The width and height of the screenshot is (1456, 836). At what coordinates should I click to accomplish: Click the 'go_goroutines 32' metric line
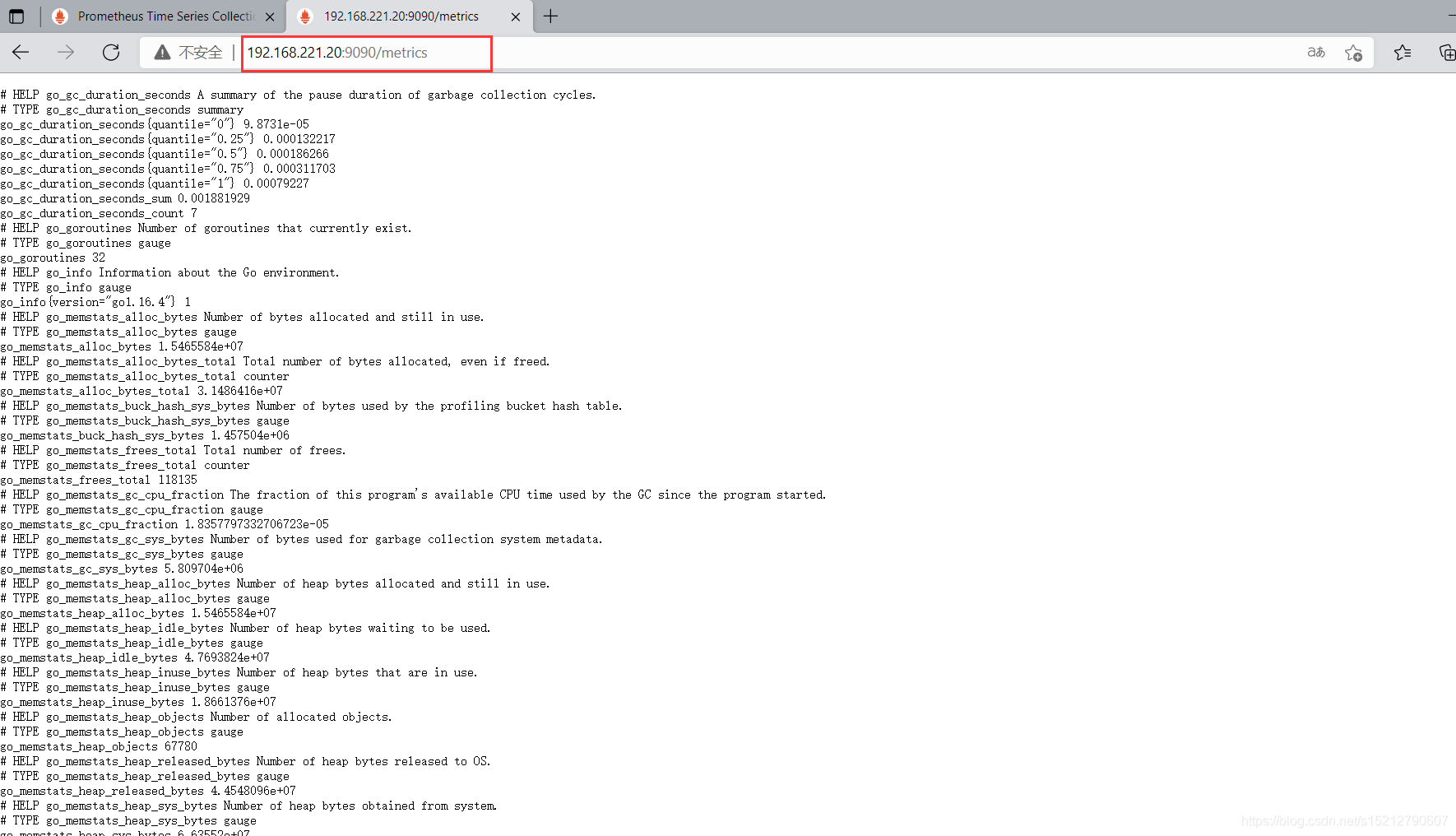coord(53,258)
